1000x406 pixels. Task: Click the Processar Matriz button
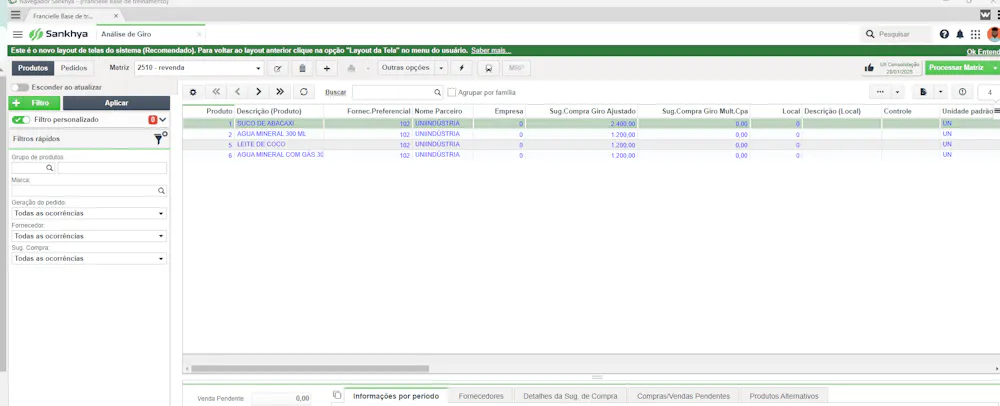point(956,68)
